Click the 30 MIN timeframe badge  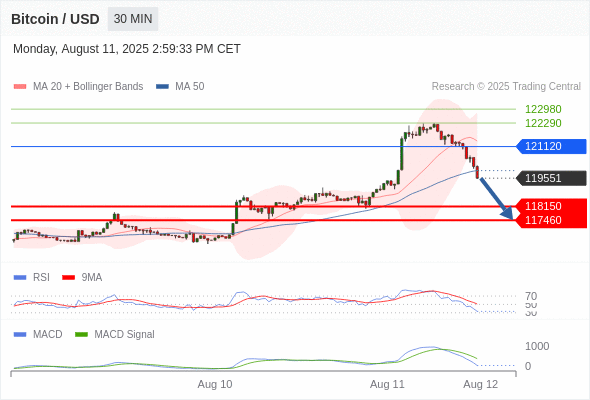click(x=133, y=19)
